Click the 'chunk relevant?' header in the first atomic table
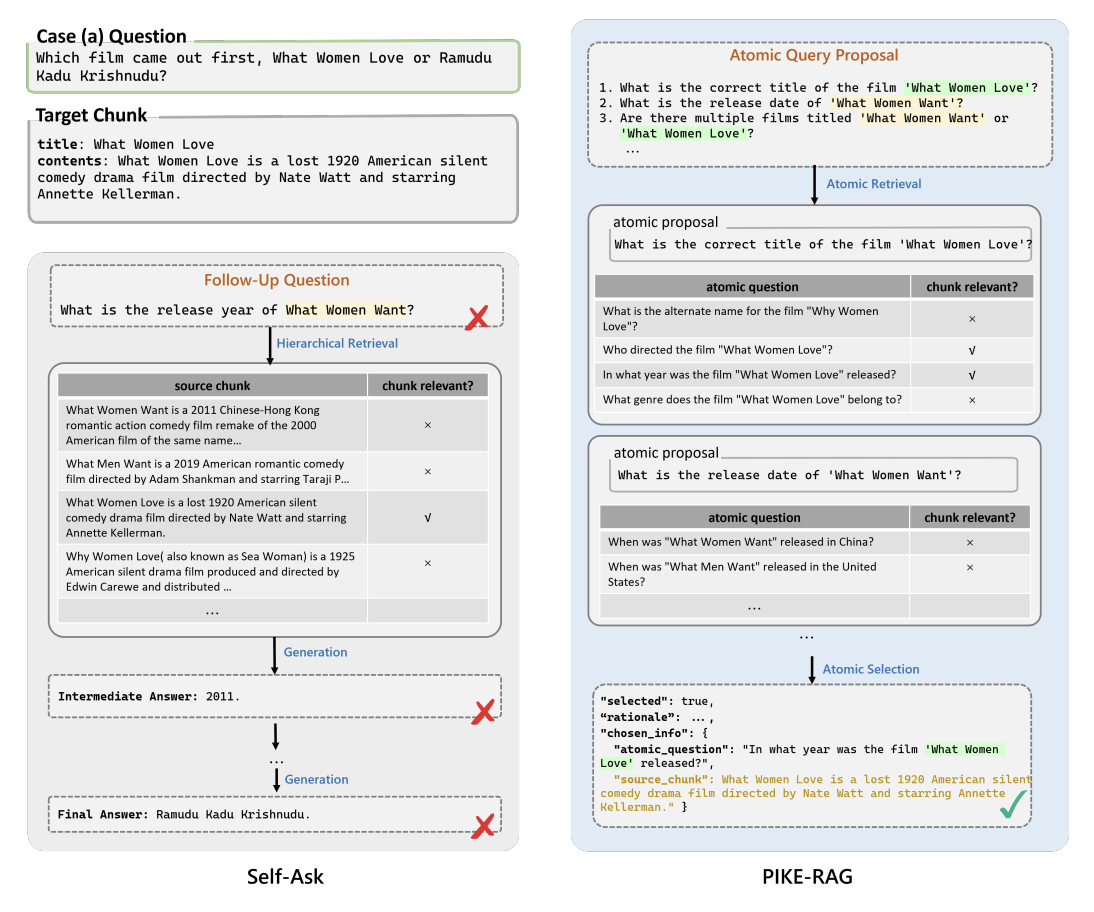The width and height of the screenshot is (1094, 912). (x=972, y=287)
